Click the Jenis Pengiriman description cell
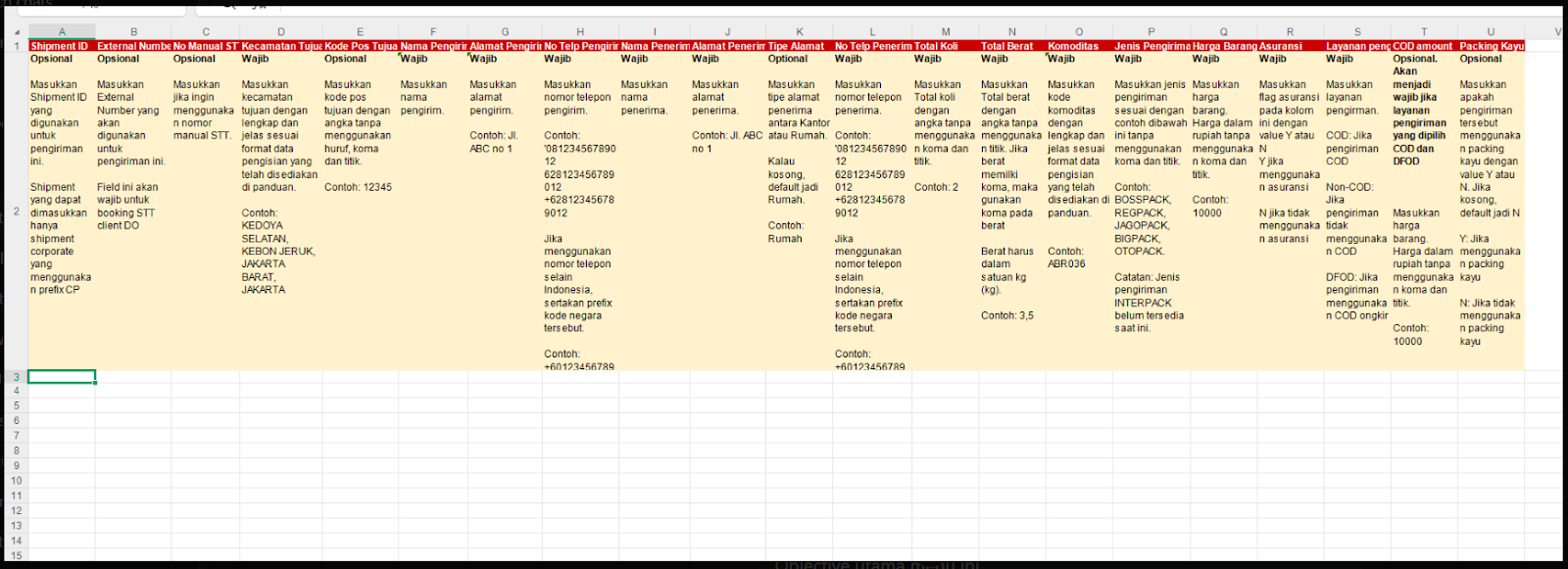Screen dimensions: 1568x569 pyautogui.click(x=1151, y=211)
